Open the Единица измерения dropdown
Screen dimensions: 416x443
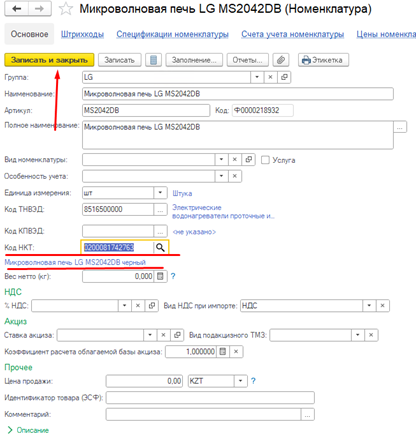pos(160,193)
